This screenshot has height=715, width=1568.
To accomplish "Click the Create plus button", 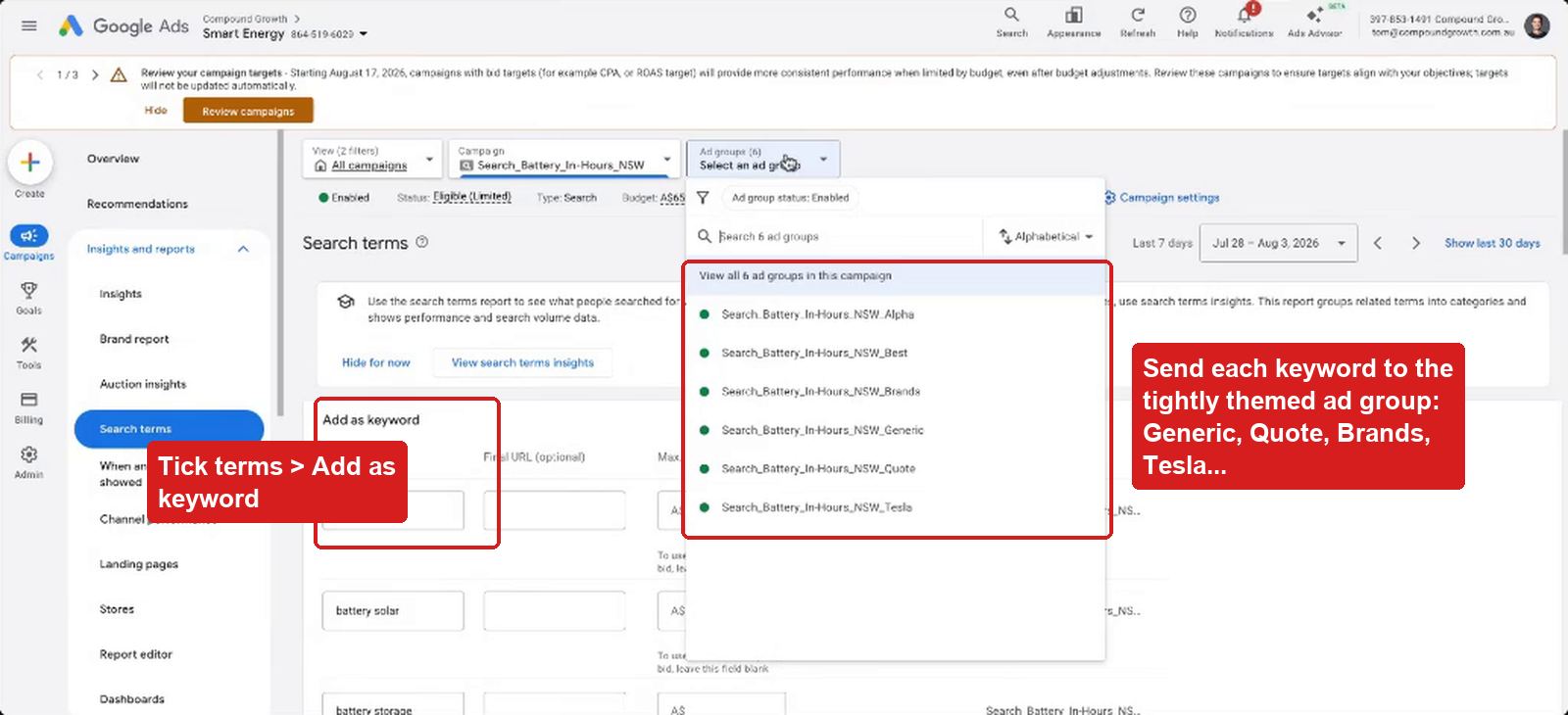I will click(x=29, y=163).
